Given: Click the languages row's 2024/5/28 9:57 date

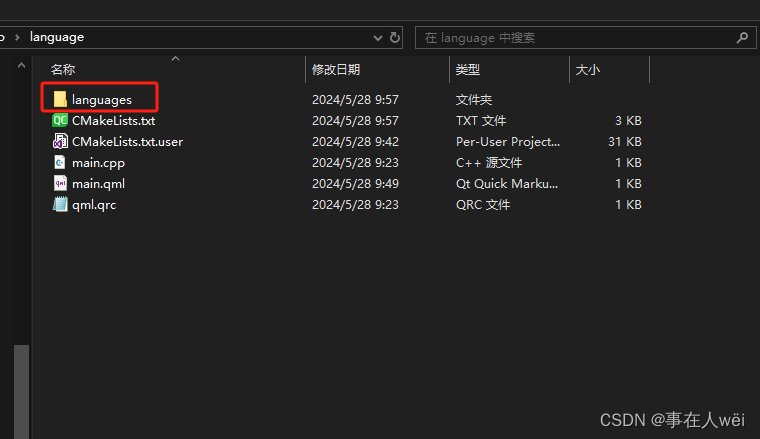Looking at the screenshot, I should (355, 100).
